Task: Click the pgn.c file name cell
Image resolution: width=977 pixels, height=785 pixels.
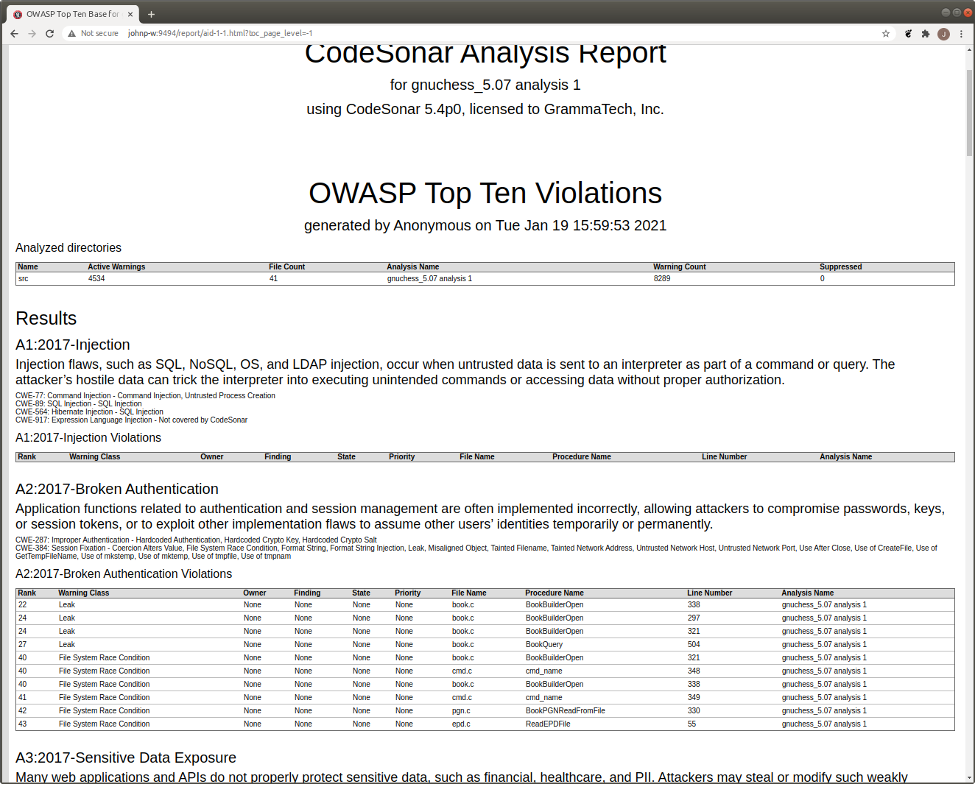Action: [x=461, y=710]
